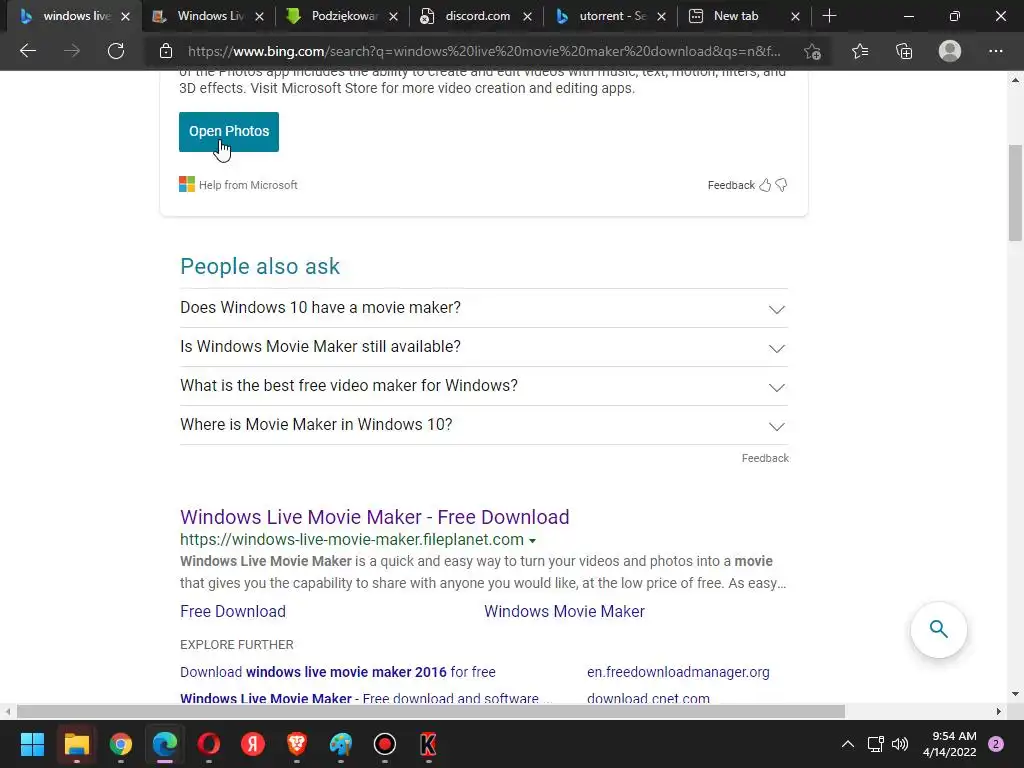Screen dimensions: 1024x768
Task: Click the Feedback link under People also ask
Action: 765,458
